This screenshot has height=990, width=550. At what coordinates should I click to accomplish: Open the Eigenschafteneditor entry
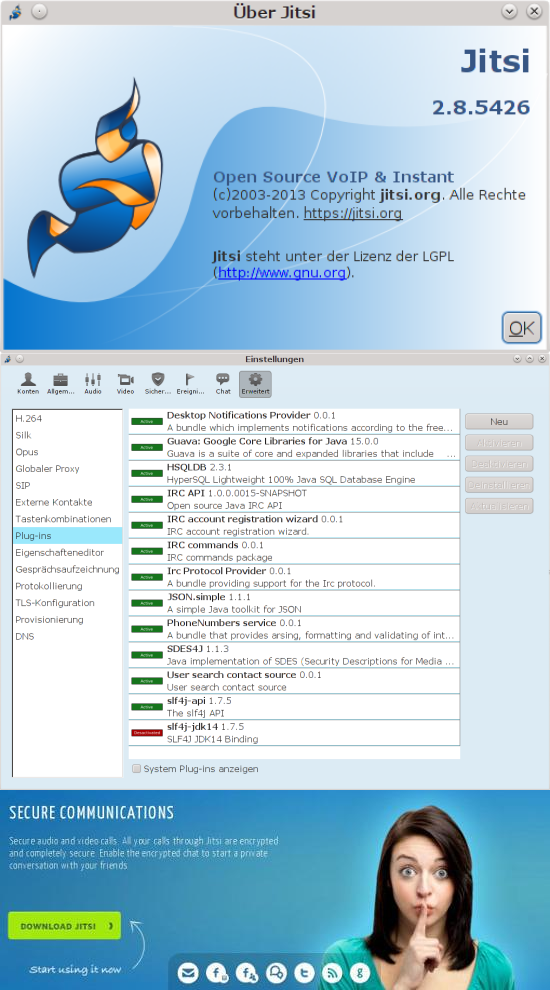(67, 552)
